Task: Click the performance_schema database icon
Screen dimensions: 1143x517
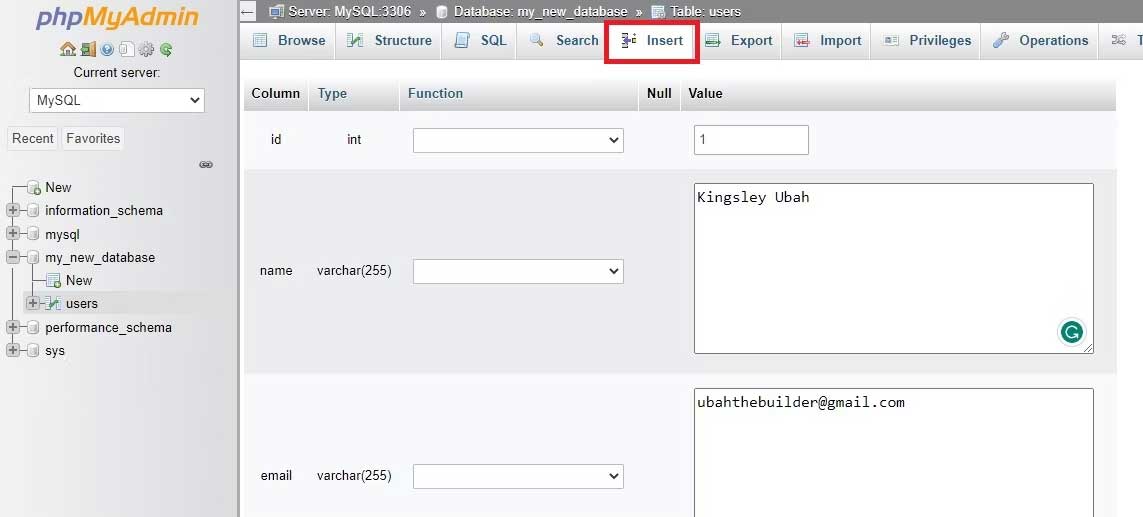Action: pyautogui.click(x=33, y=327)
